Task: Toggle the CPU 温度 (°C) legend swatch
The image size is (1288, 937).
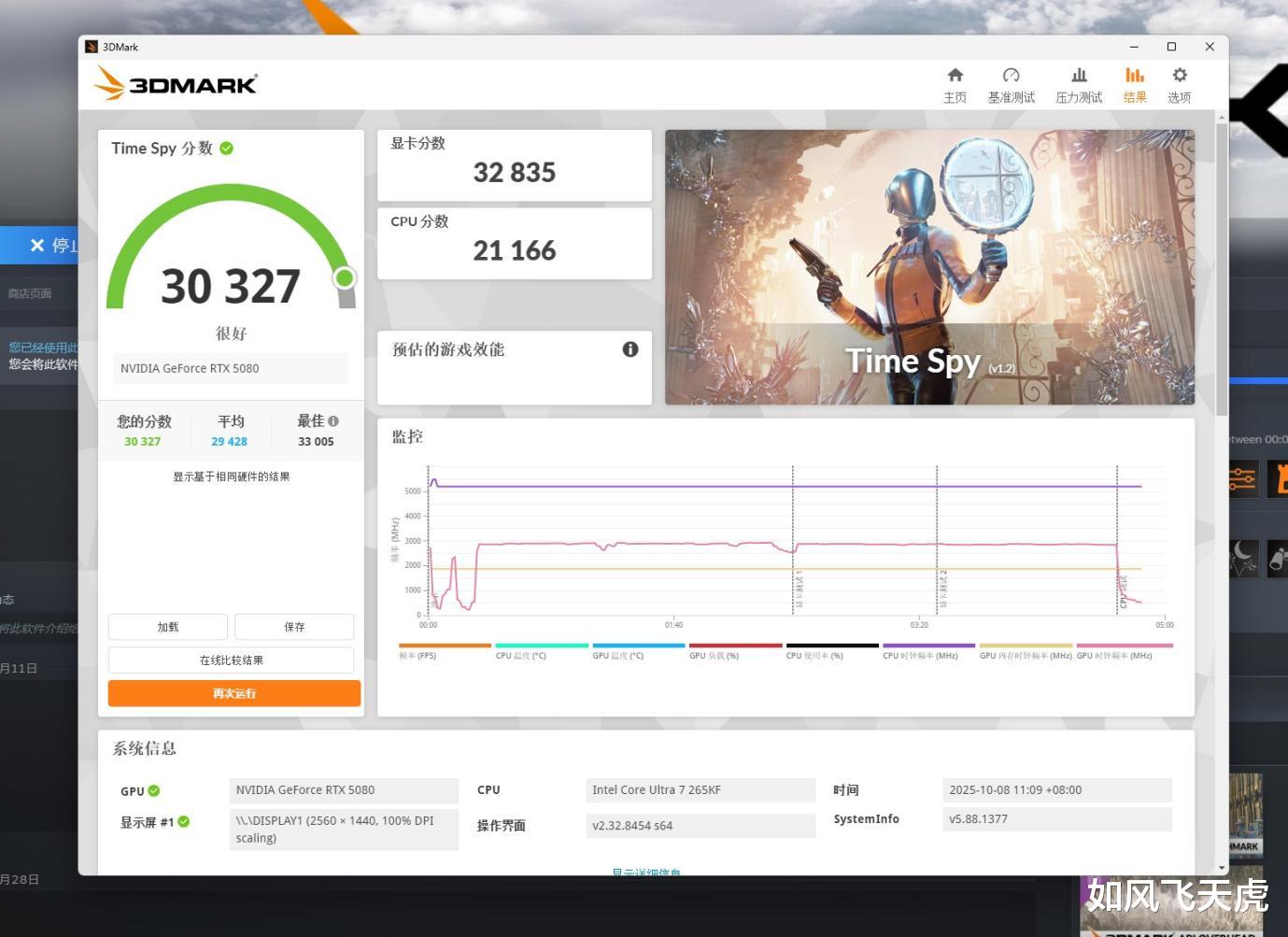Action: (542, 650)
